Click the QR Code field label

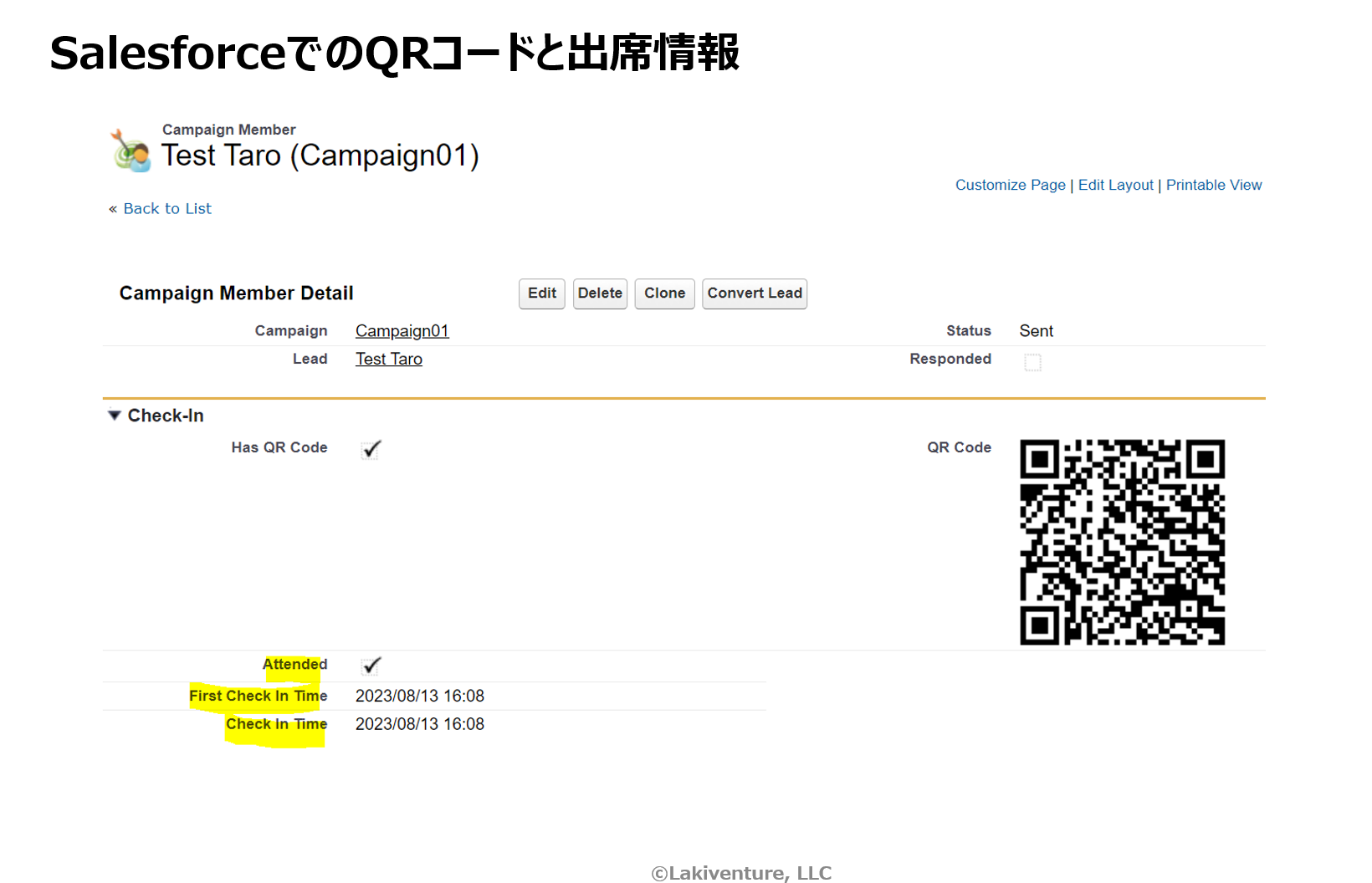[x=960, y=447]
